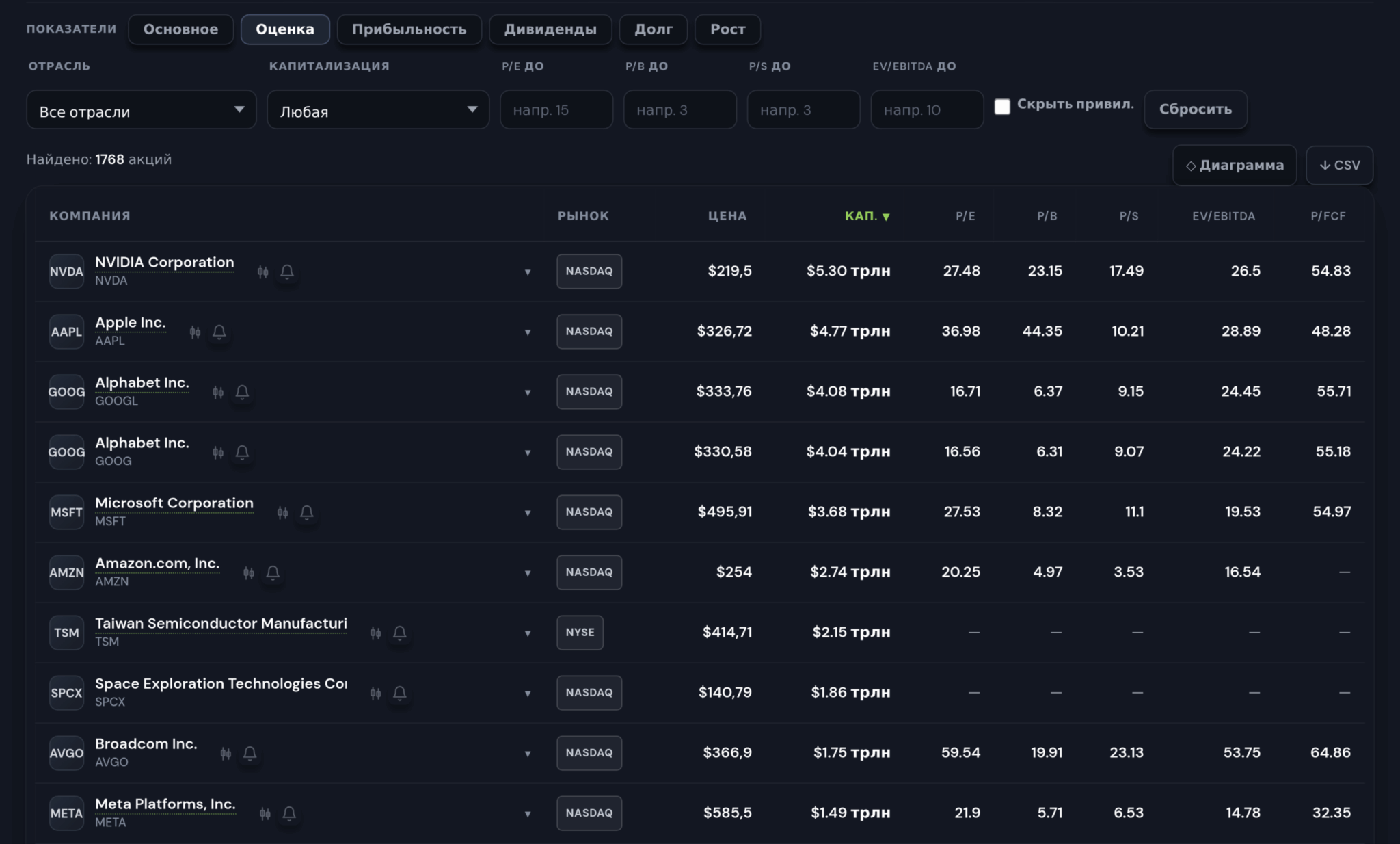Open candlestick chart icon for NVIDIA Corporation
Viewport: 1400px width, 844px height.
tap(262, 272)
